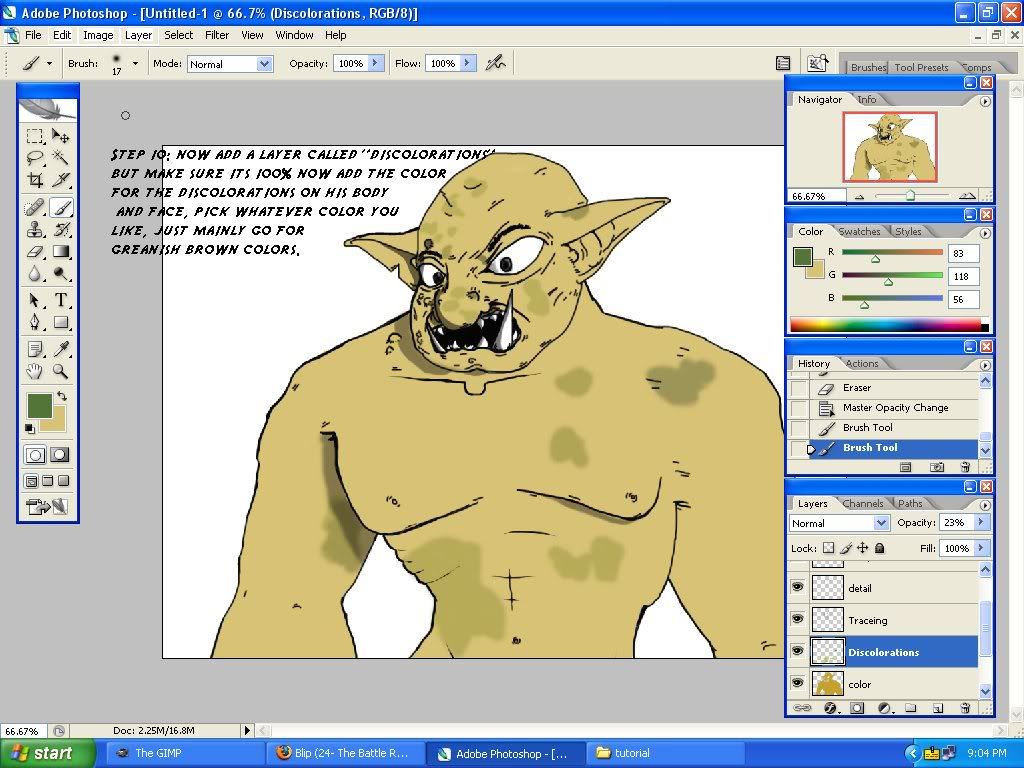Viewport: 1024px width, 768px height.
Task: Switch to the Channels tab
Action: click(862, 504)
